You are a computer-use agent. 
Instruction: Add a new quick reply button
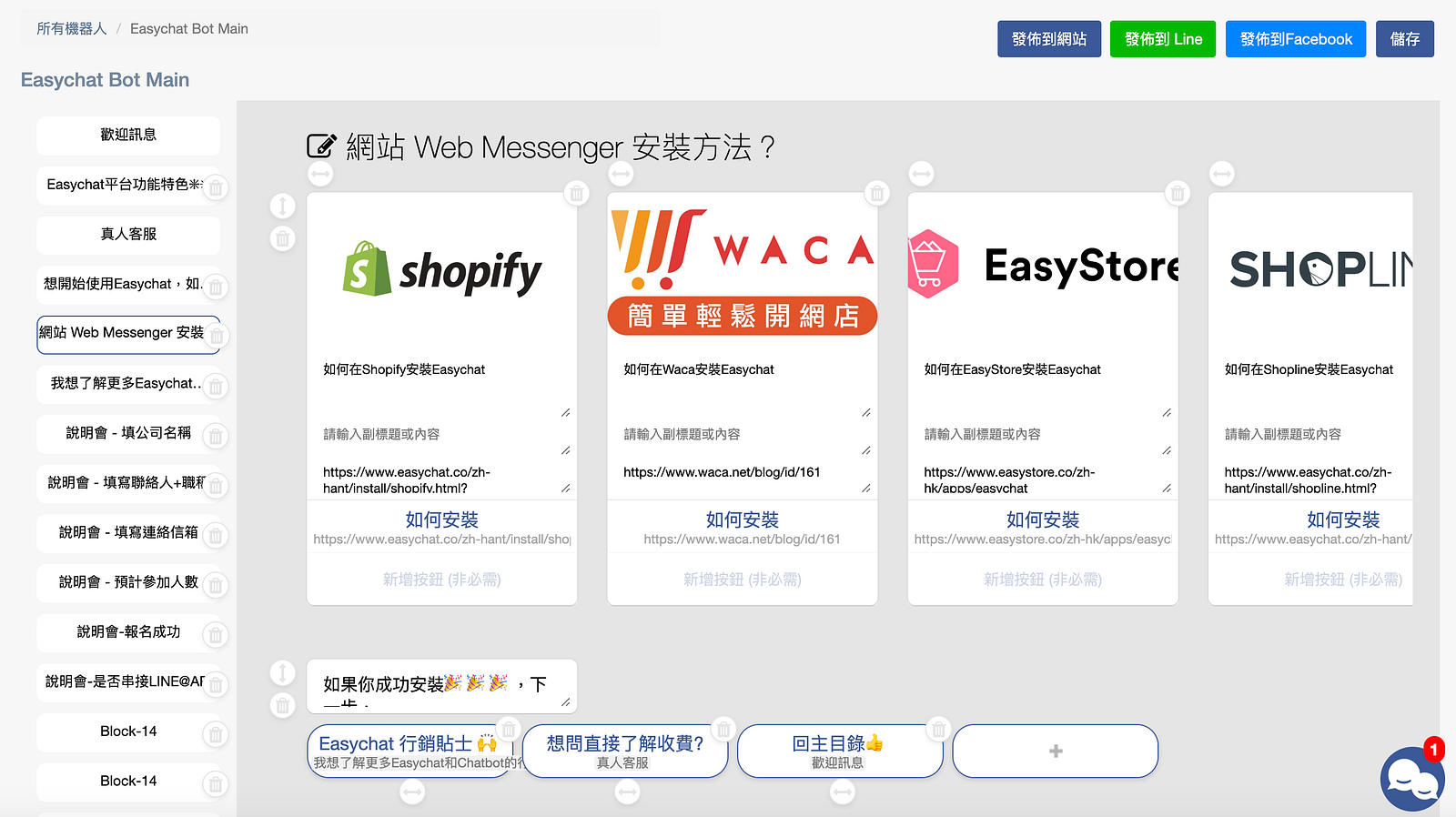(x=1056, y=751)
